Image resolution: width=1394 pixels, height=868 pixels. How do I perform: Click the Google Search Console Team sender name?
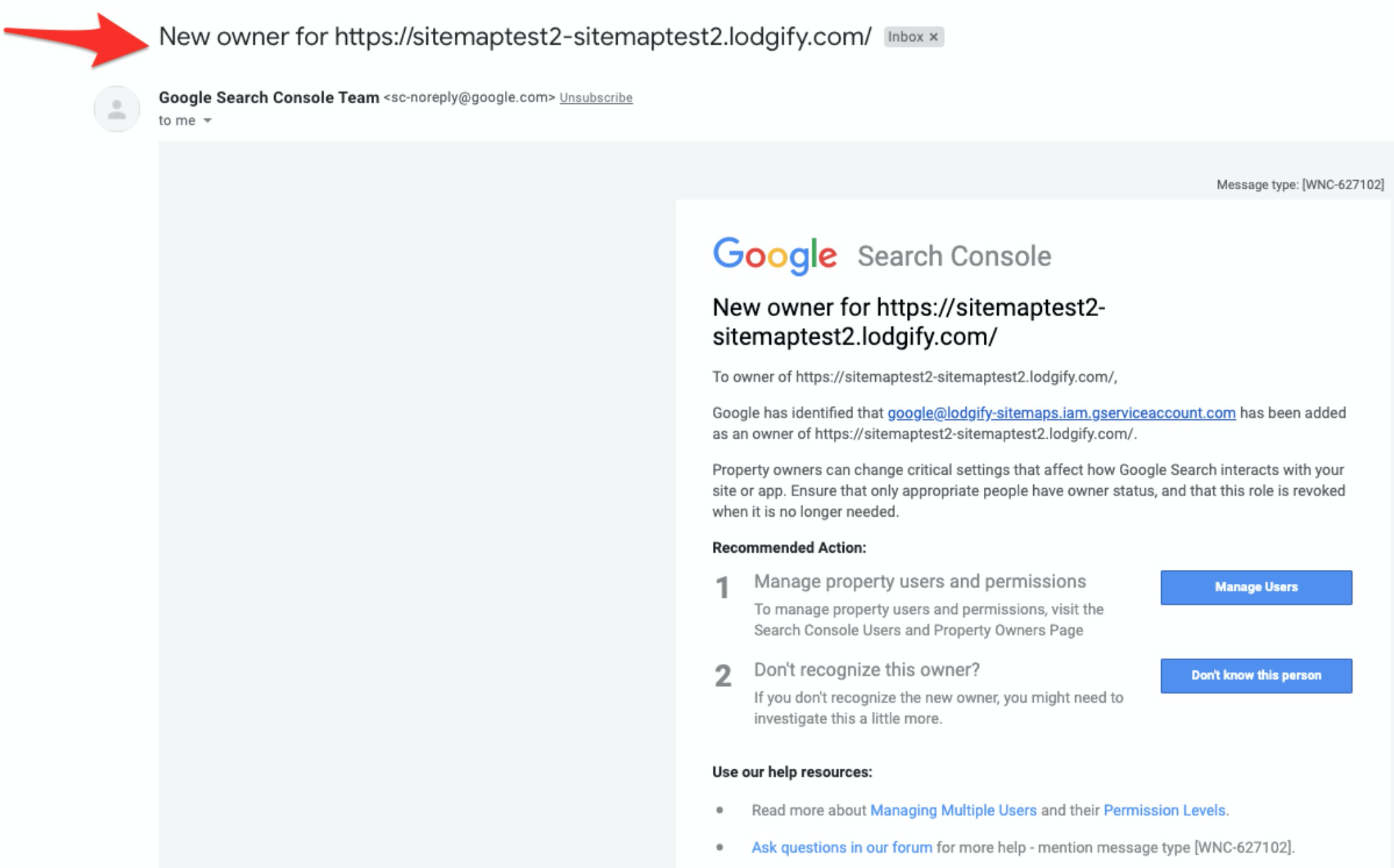coord(269,98)
